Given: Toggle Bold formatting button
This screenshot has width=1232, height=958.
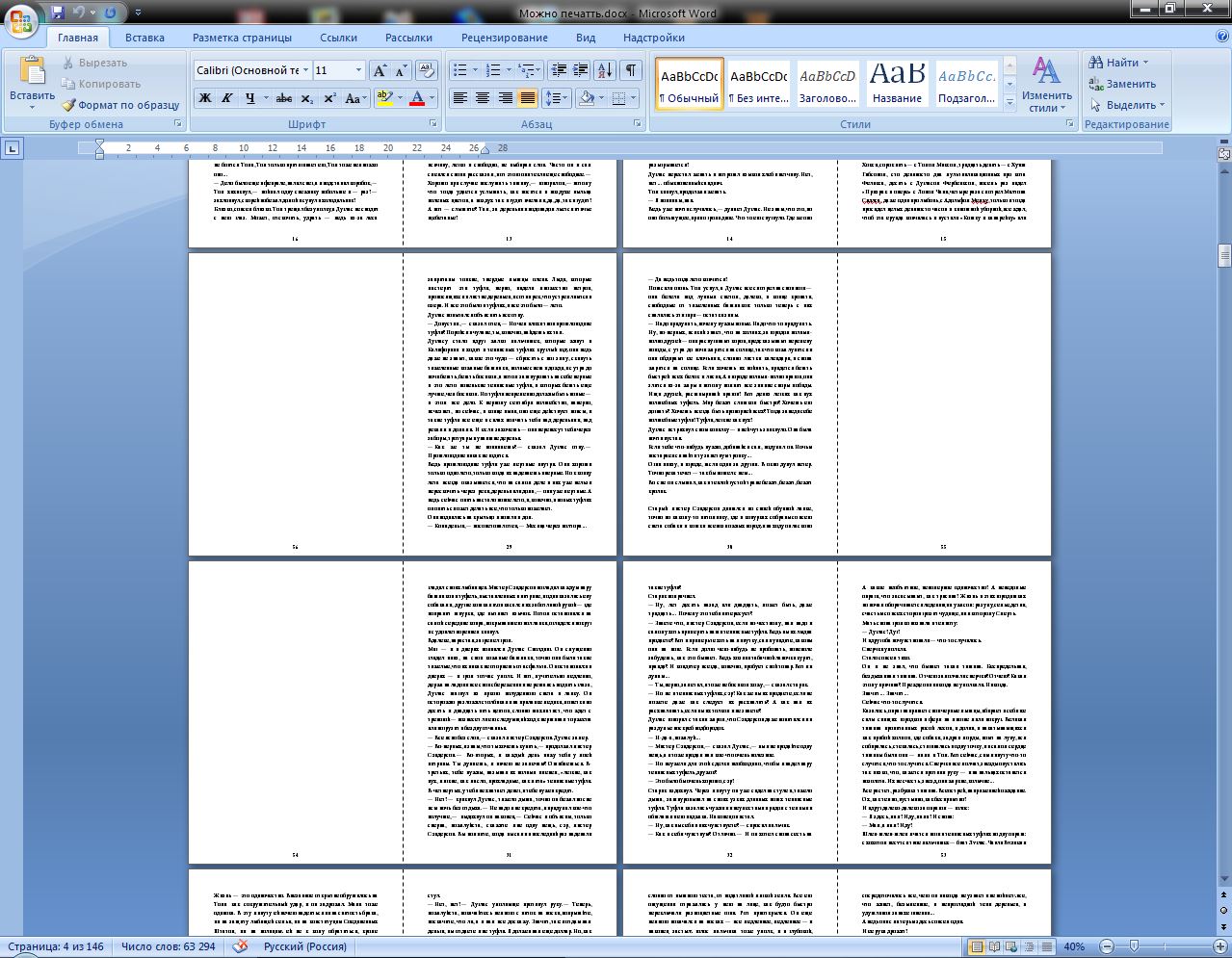Looking at the screenshot, I should click(x=205, y=98).
